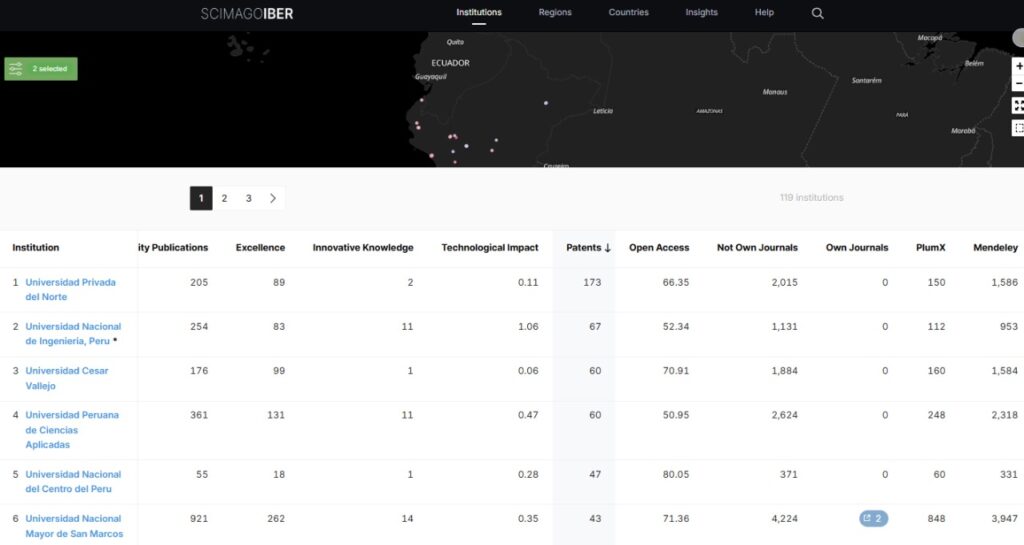Sort table by Open Access column
1024x545 pixels.
click(658, 248)
